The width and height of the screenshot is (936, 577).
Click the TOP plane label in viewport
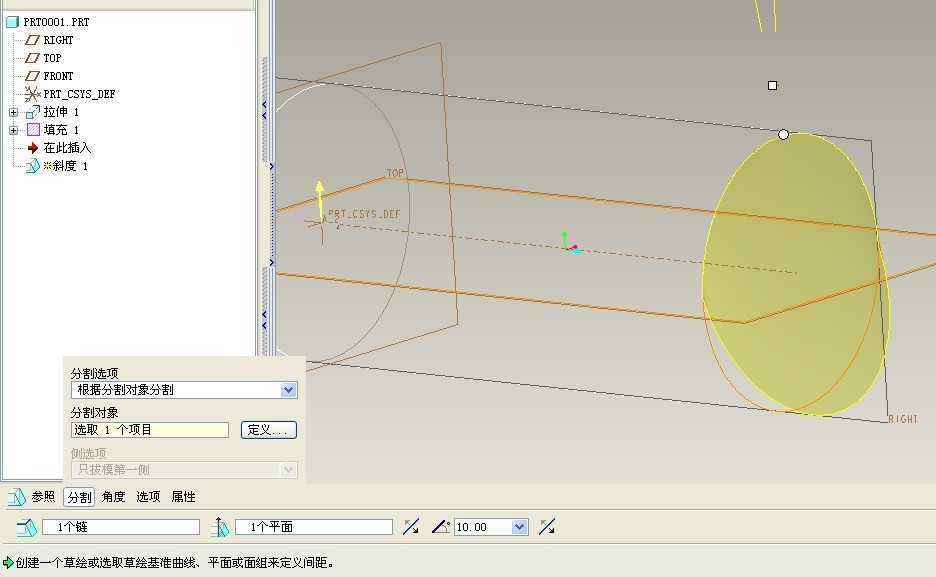point(395,173)
